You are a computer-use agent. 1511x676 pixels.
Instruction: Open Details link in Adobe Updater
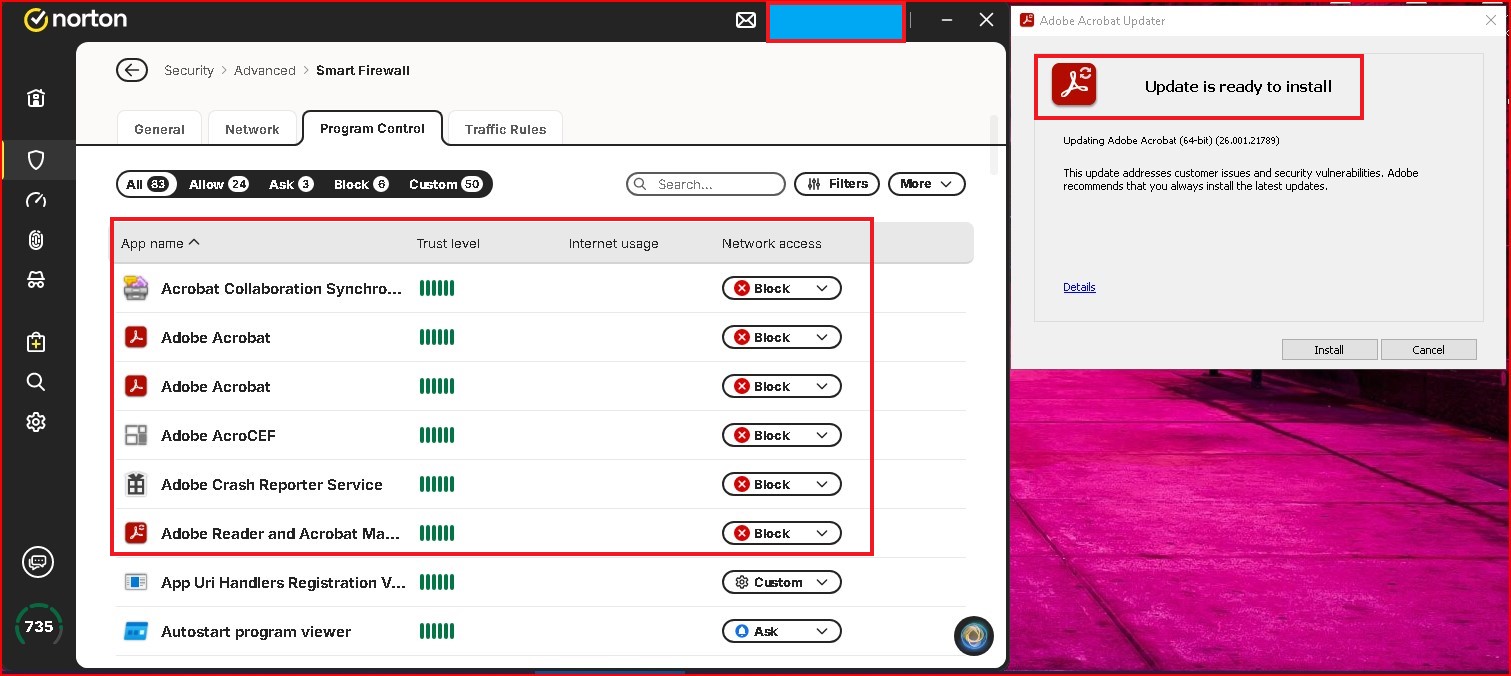click(x=1079, y=287)
